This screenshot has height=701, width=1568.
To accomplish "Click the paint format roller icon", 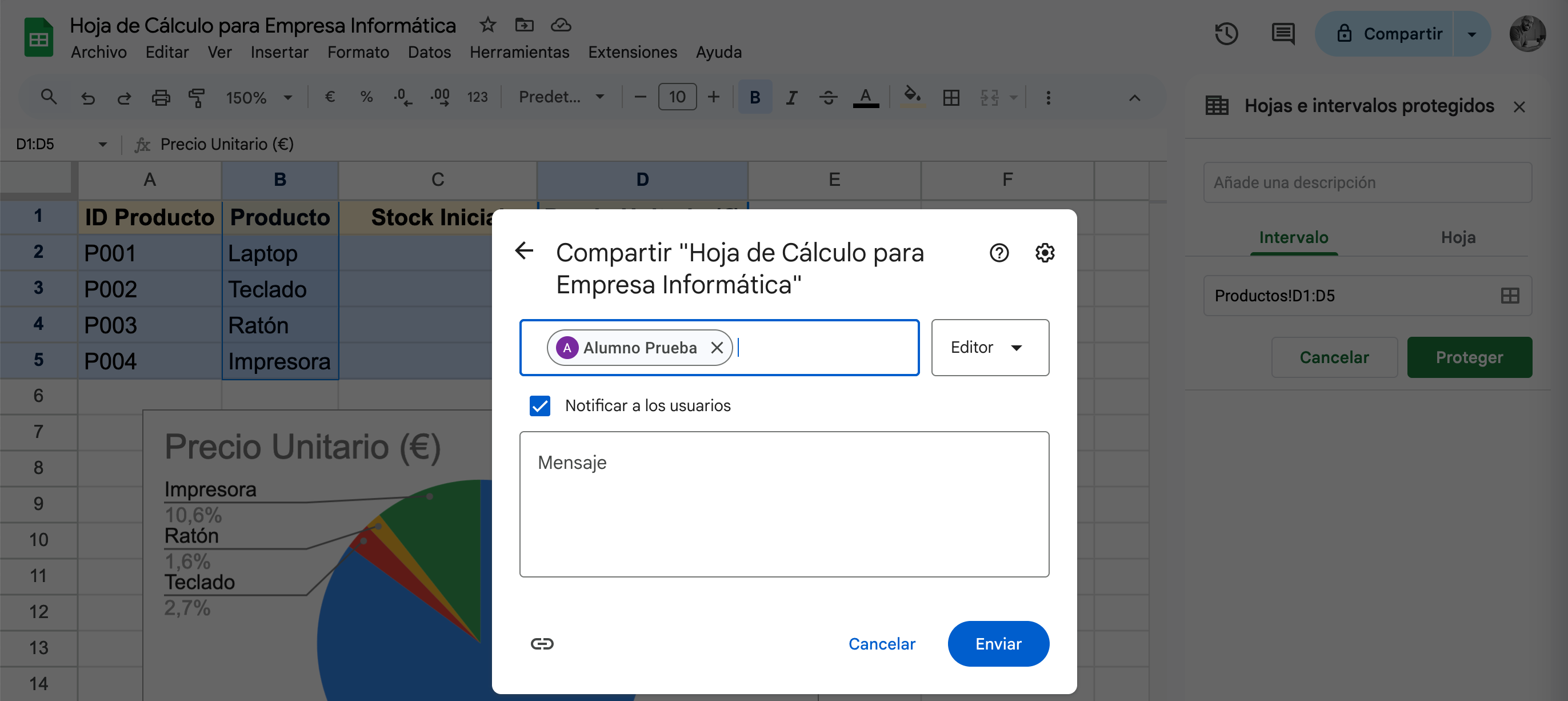I will [x=197, y=97].
